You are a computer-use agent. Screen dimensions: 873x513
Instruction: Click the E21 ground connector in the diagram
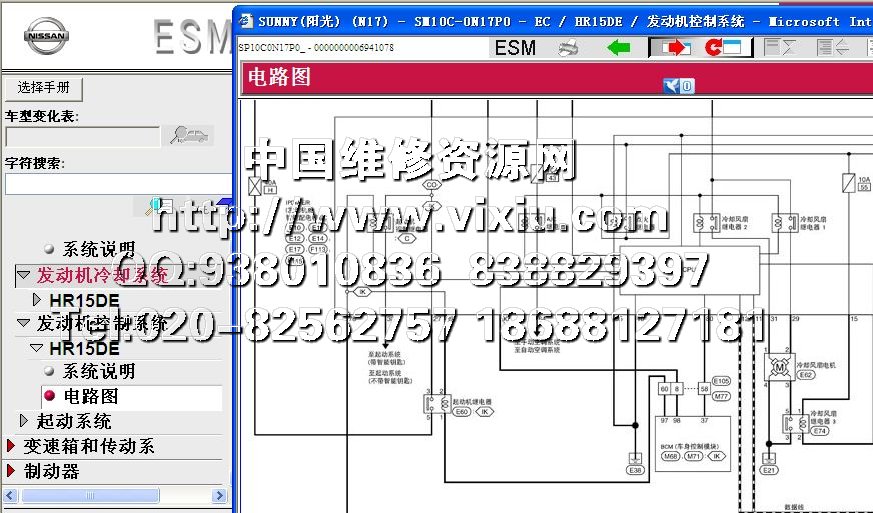tap(769, 470)
